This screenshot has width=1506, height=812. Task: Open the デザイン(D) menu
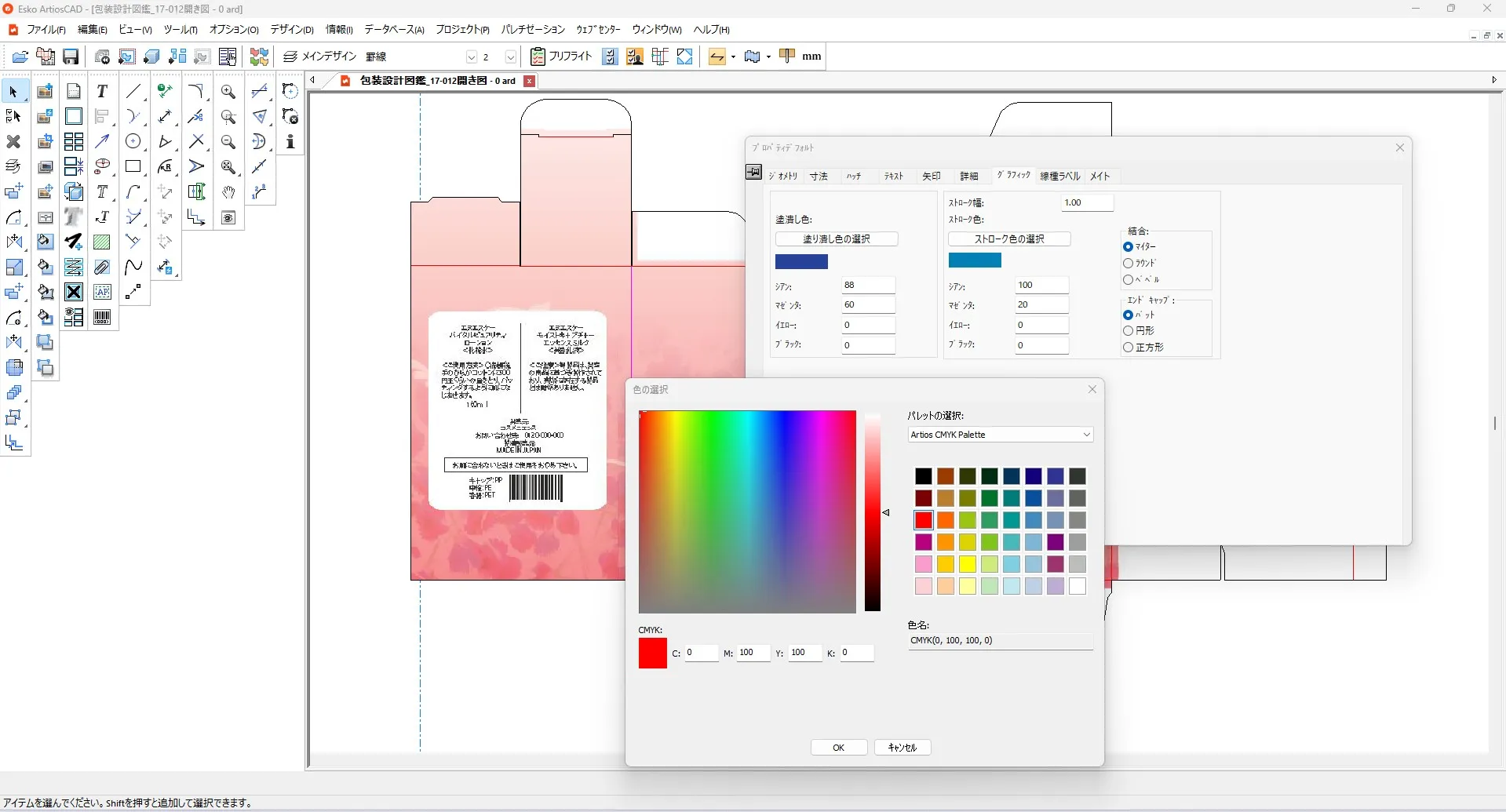[290, 29]
